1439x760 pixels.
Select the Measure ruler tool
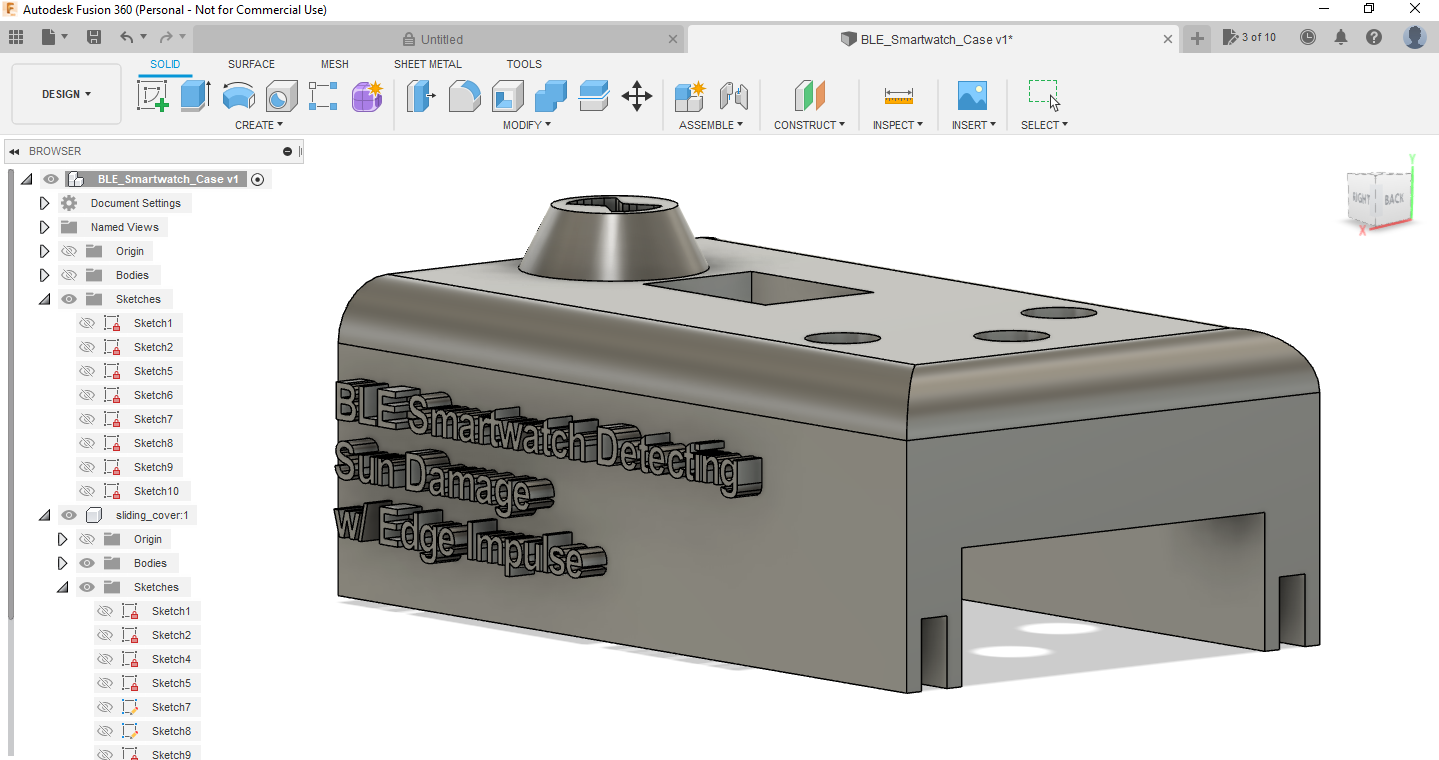(x=898, y=96)
